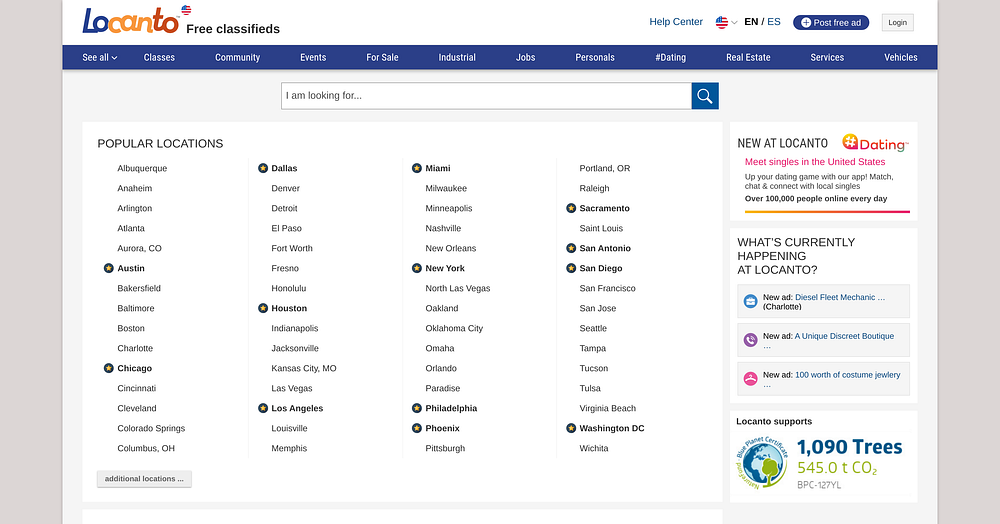Click the briefcase icon for Diesel Fleet Mechanic ad
The image size is (1000, 524).
(751, 302)
